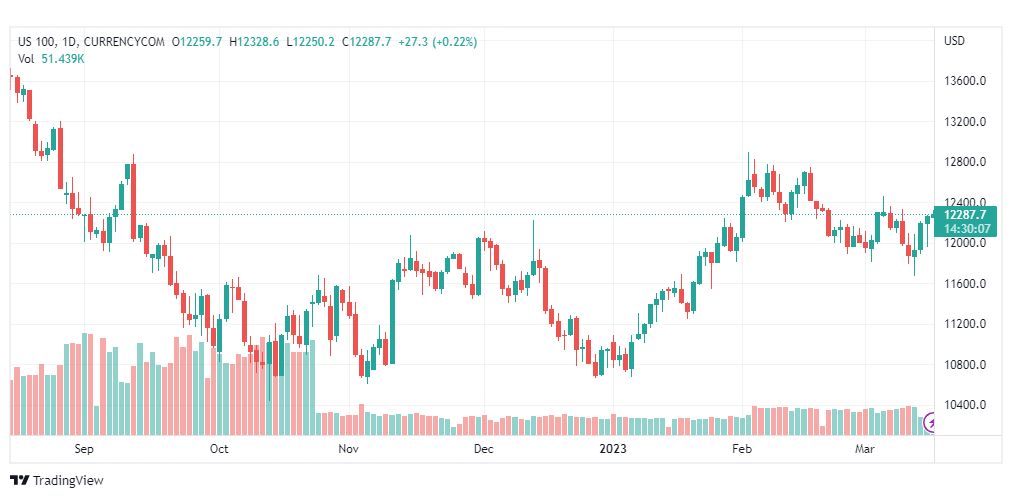Click the purple lightning event icon

[x=932, y=423]
